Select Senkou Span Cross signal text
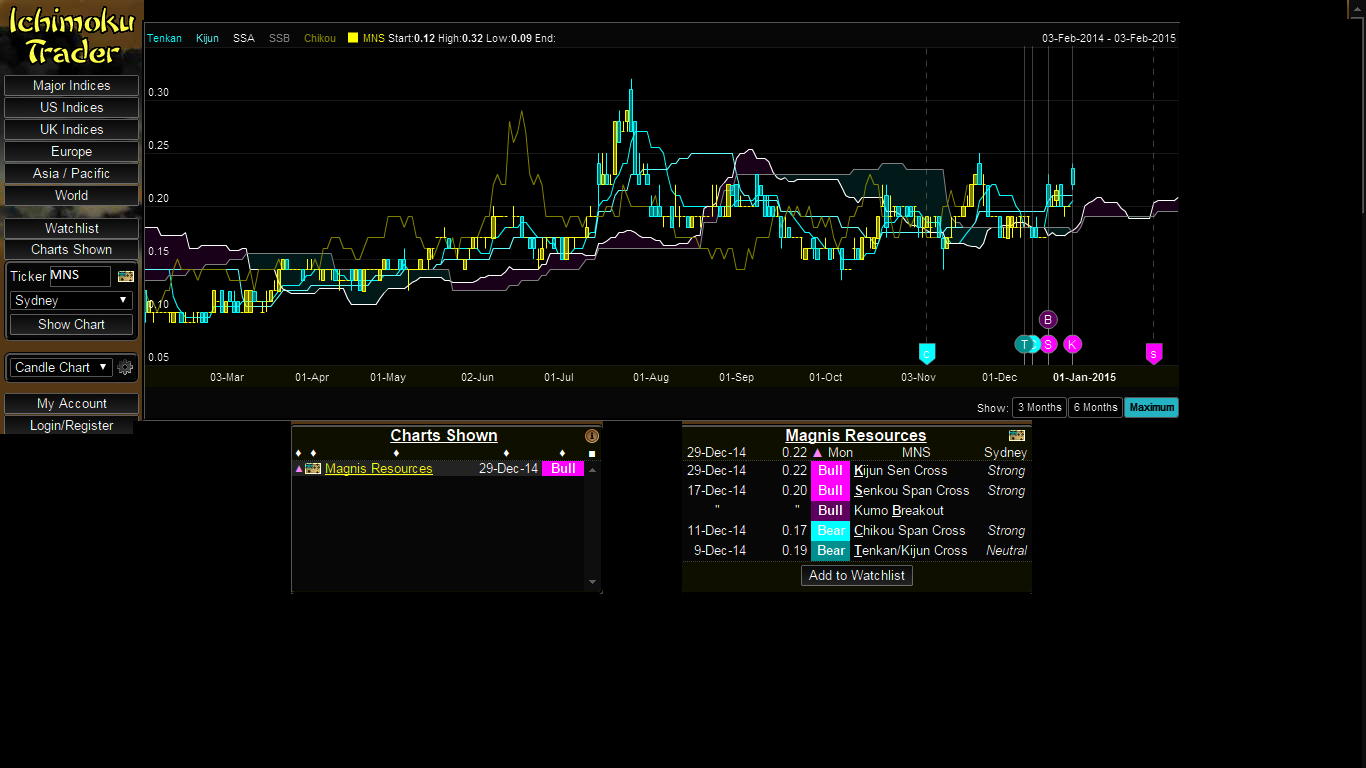Screen dimensions: 1366x768 912,491
